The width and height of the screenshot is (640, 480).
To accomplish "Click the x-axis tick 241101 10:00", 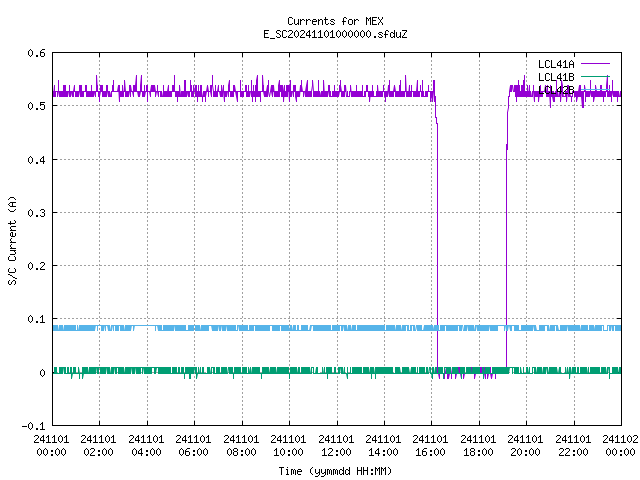I will tap(288, 446).
